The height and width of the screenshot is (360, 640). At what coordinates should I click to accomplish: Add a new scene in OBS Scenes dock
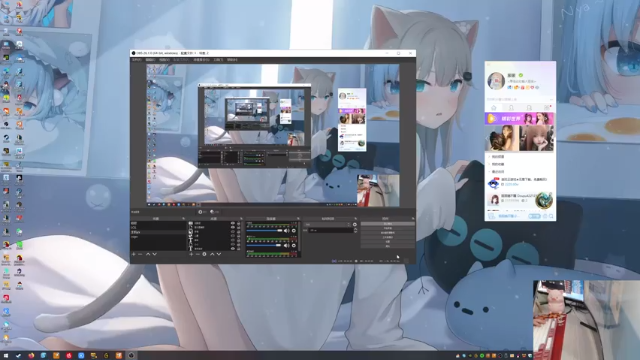click(x=133, y=254)
